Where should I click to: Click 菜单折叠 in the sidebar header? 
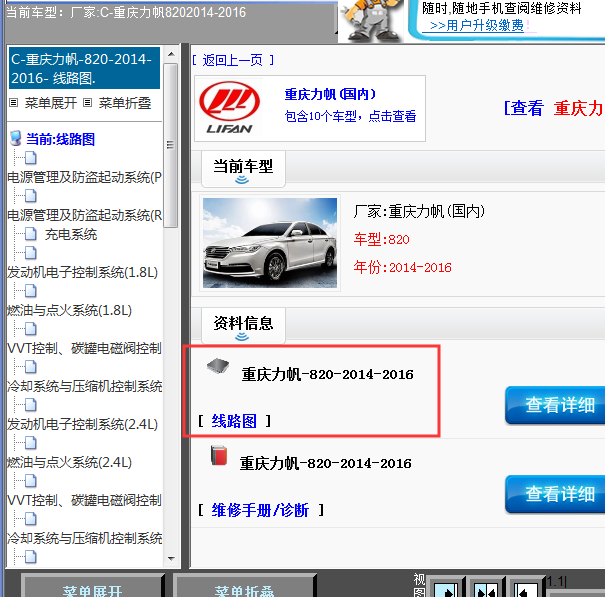[125, 103]
